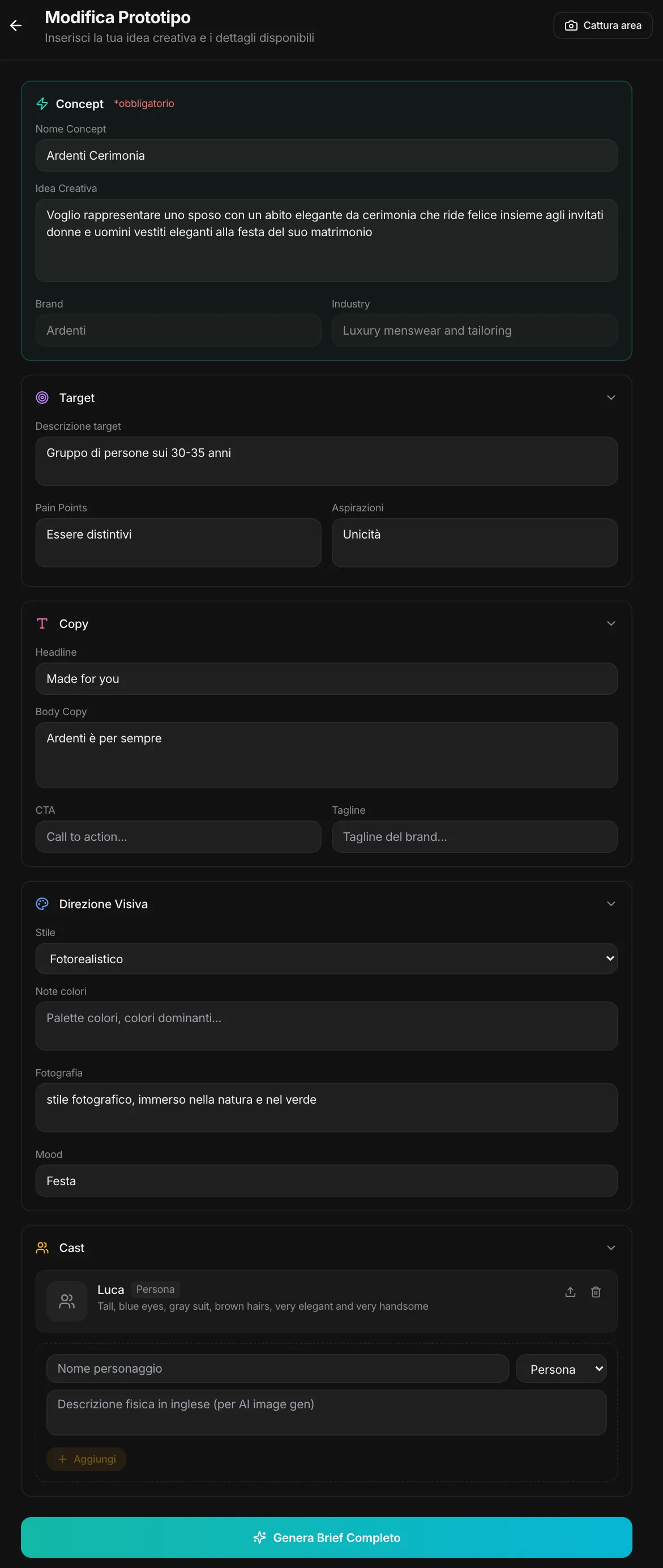Collapse the Copy section
The width and height of the screenshot is (663, 1568).
611,623
